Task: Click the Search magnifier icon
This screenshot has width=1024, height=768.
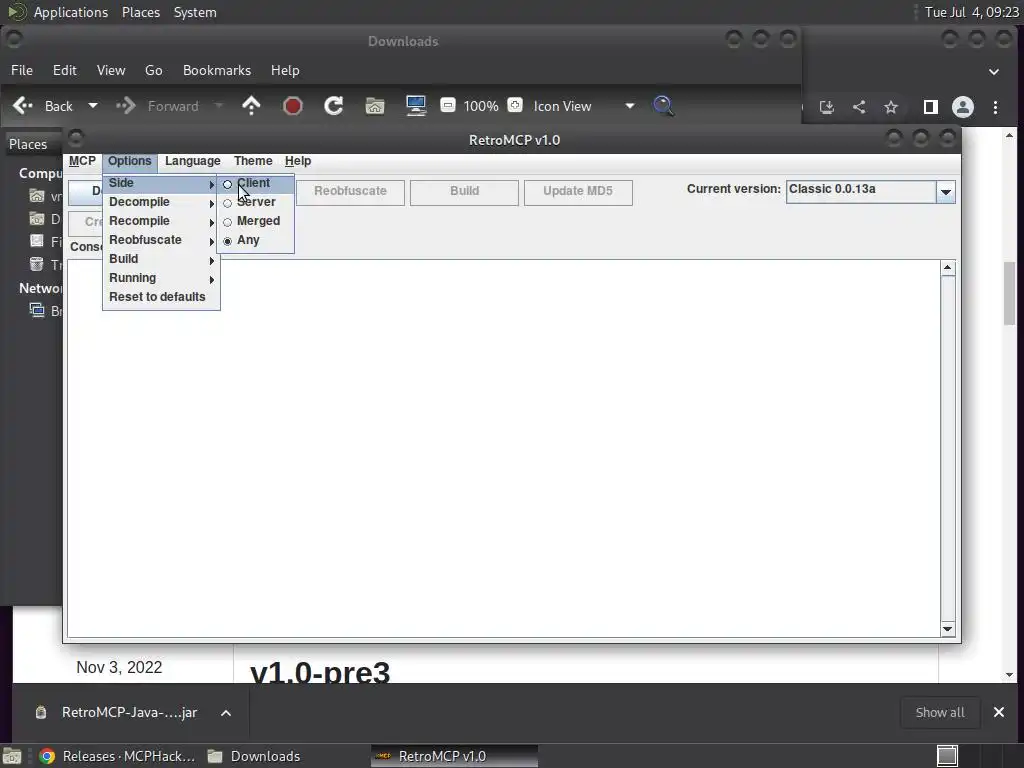Action: coord(664,106)
